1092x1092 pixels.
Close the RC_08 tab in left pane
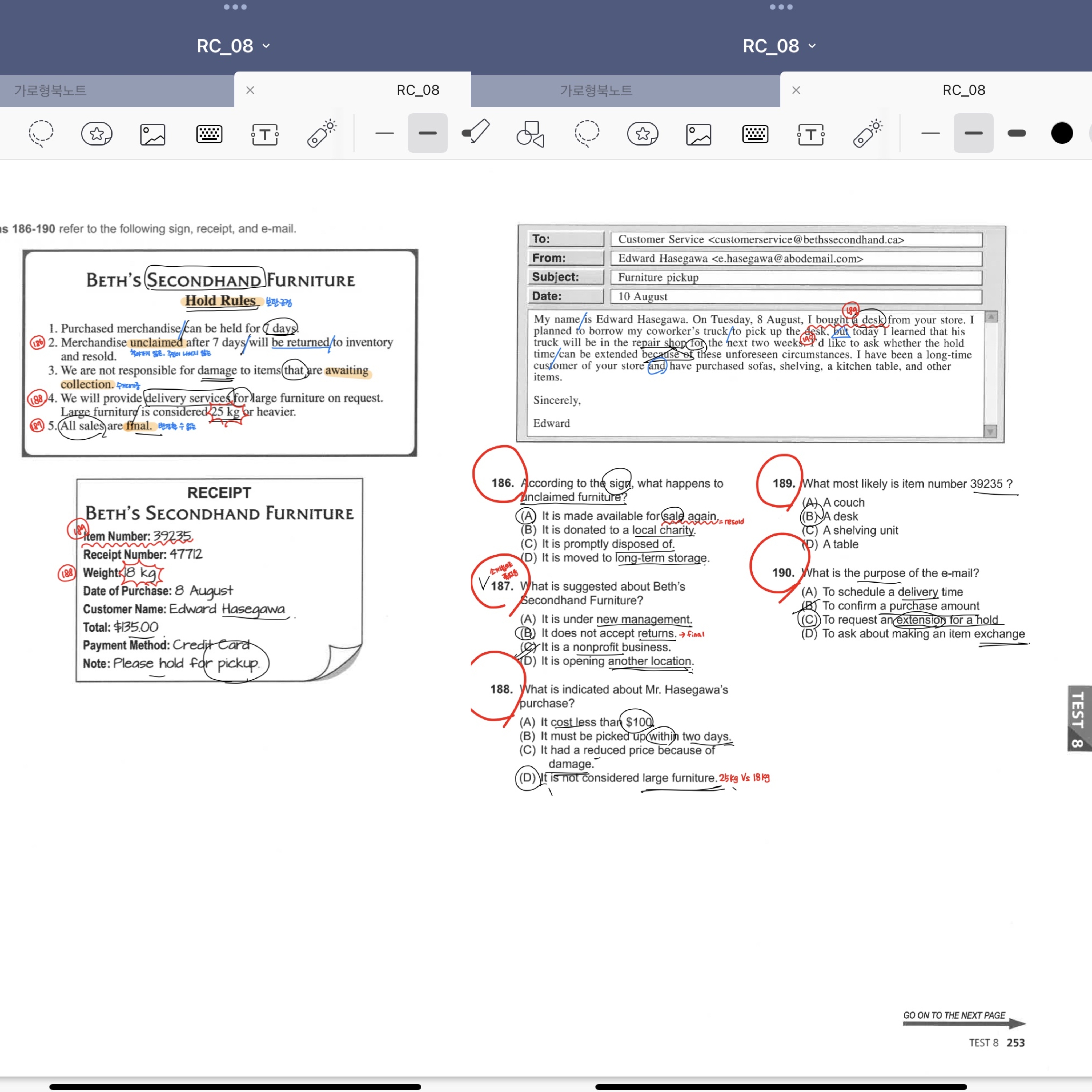pos(250,90)
